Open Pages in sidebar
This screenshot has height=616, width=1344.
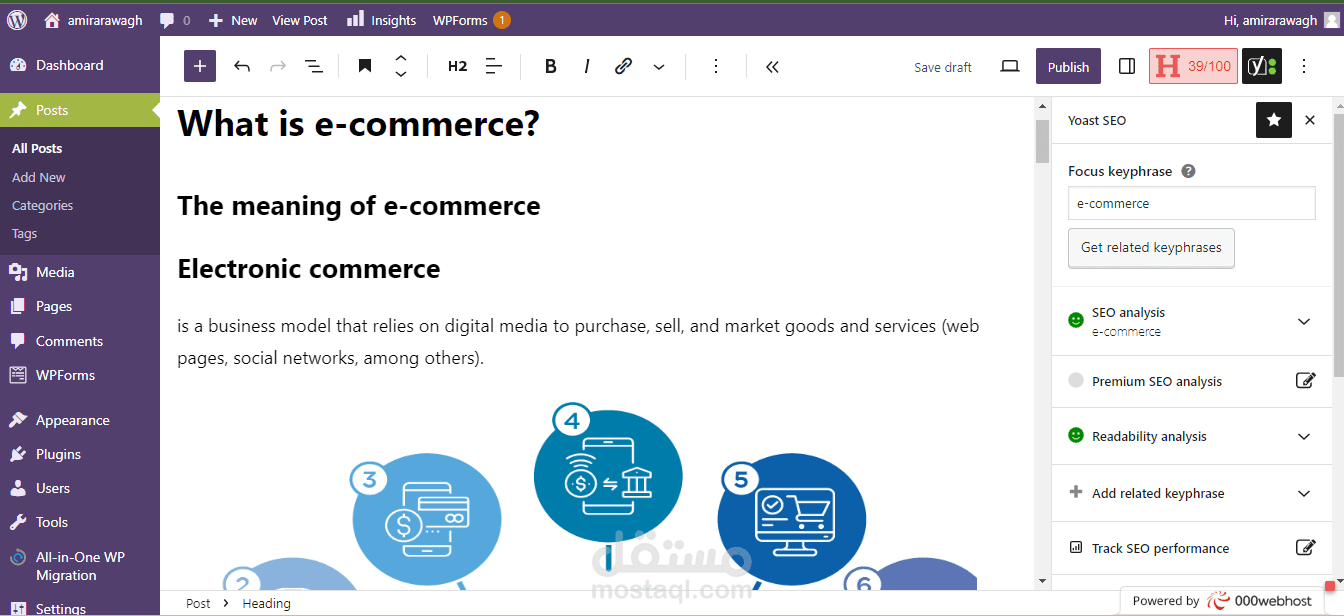pyautogui.click(x=80, y=306)
